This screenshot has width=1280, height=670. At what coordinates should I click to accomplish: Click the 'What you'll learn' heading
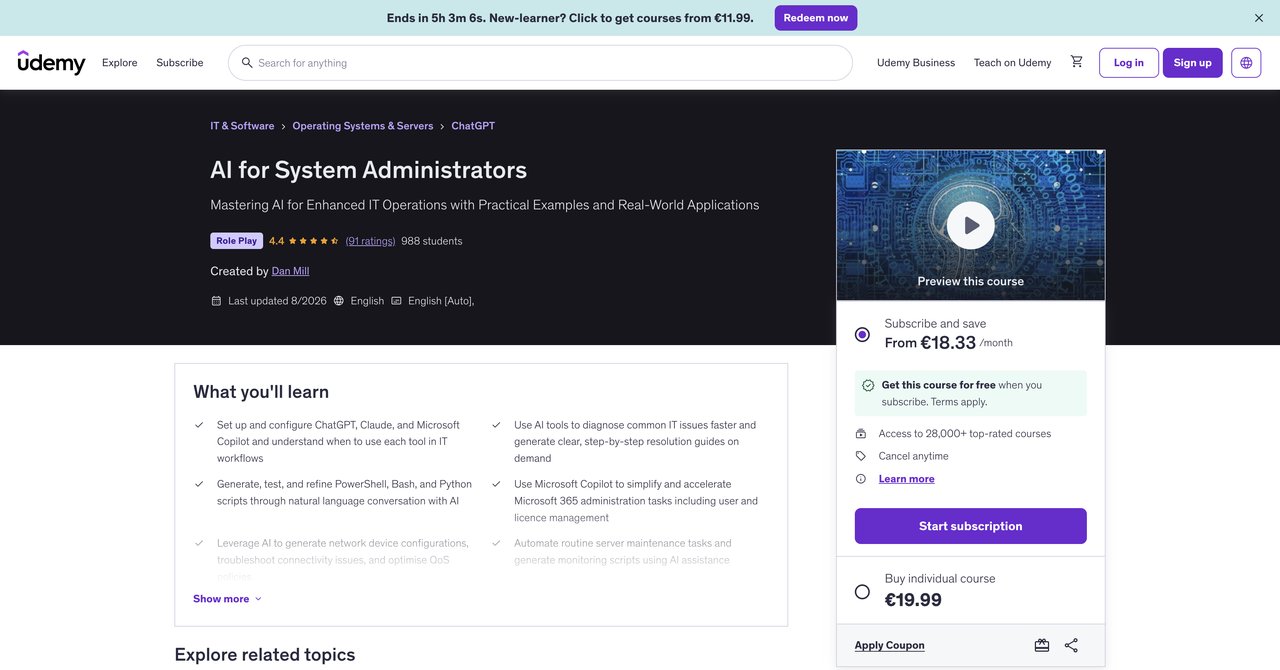pyautogui.click(x=261, y=392)
